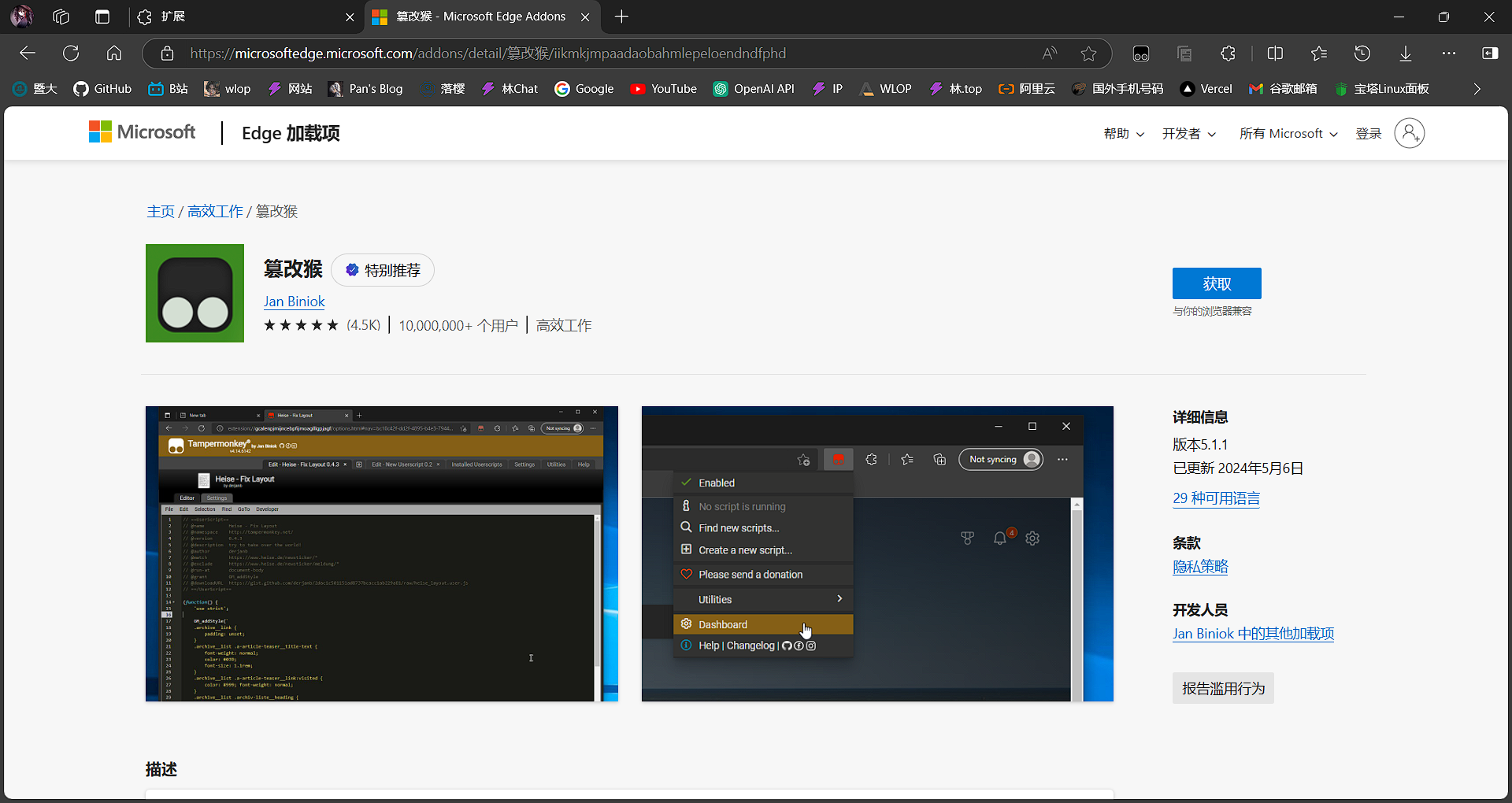This screenshot has width=1512, height=803.
Task: Open the Jan Biniok developer link
Action: click(295, 302)
